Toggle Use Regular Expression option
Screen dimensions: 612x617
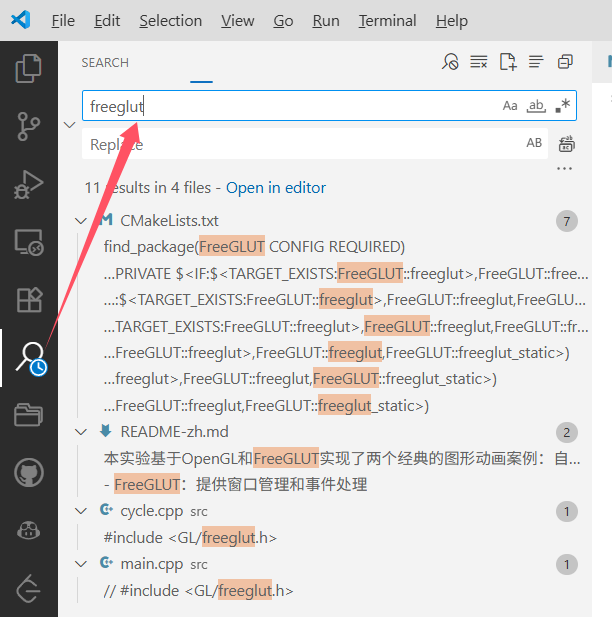point(563,105)
